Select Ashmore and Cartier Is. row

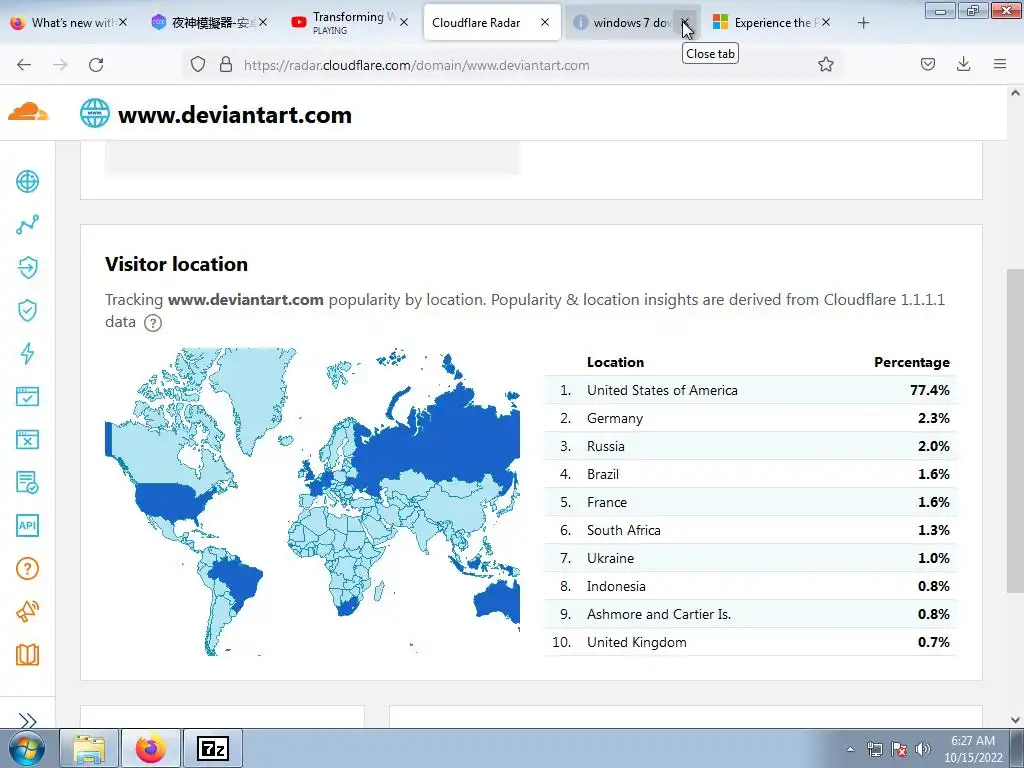[x=751, y=615]
